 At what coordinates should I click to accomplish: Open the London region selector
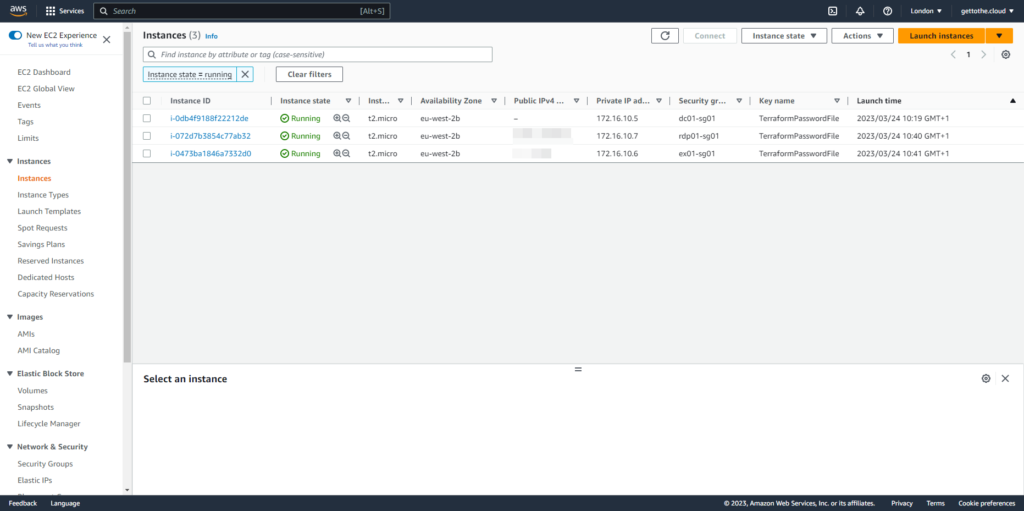click(926, 11)
